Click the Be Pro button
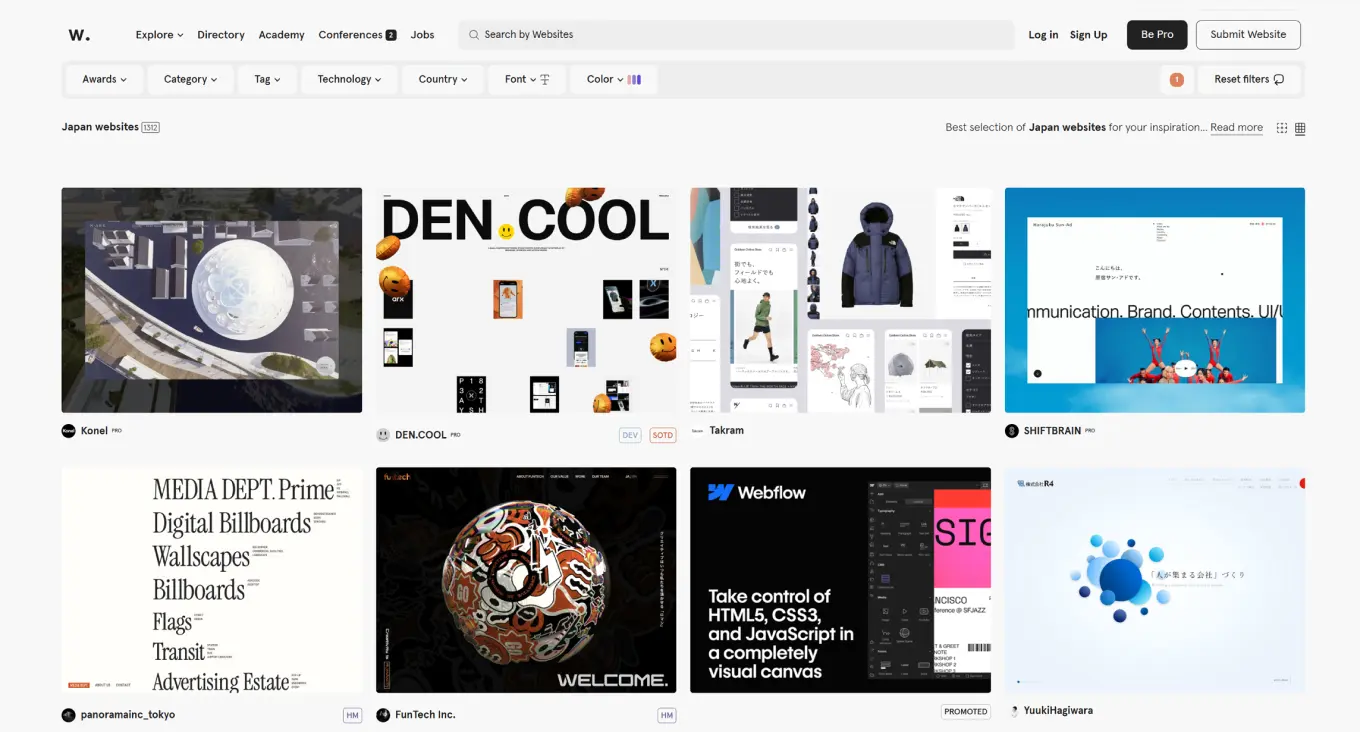1360x732 pixels. (1157, 35)
